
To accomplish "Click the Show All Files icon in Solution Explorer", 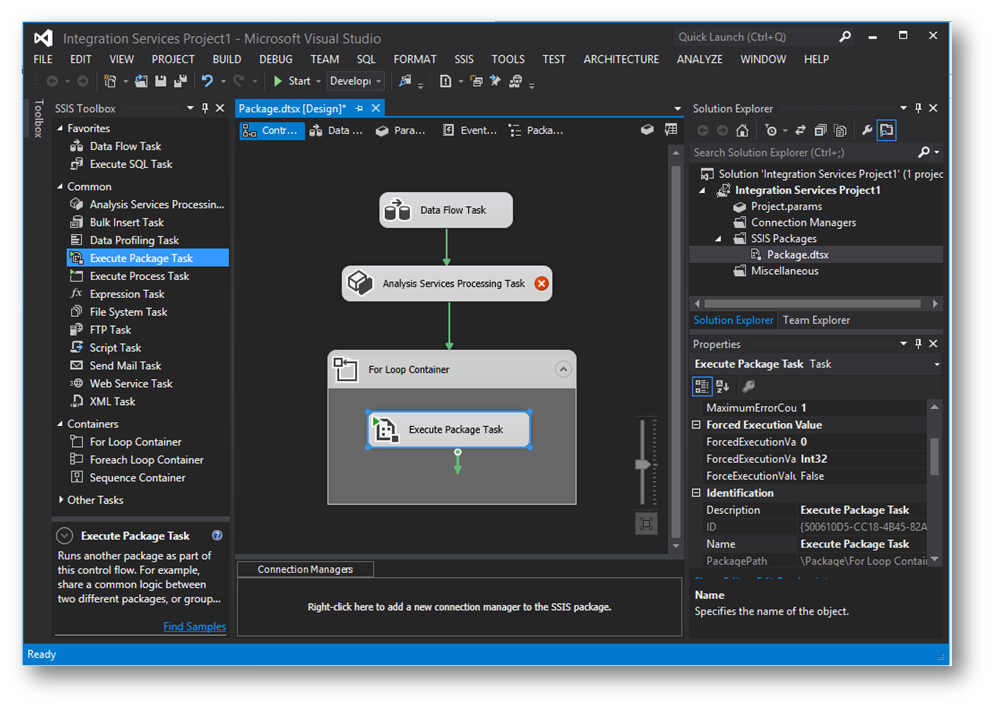I will [841, 131].
